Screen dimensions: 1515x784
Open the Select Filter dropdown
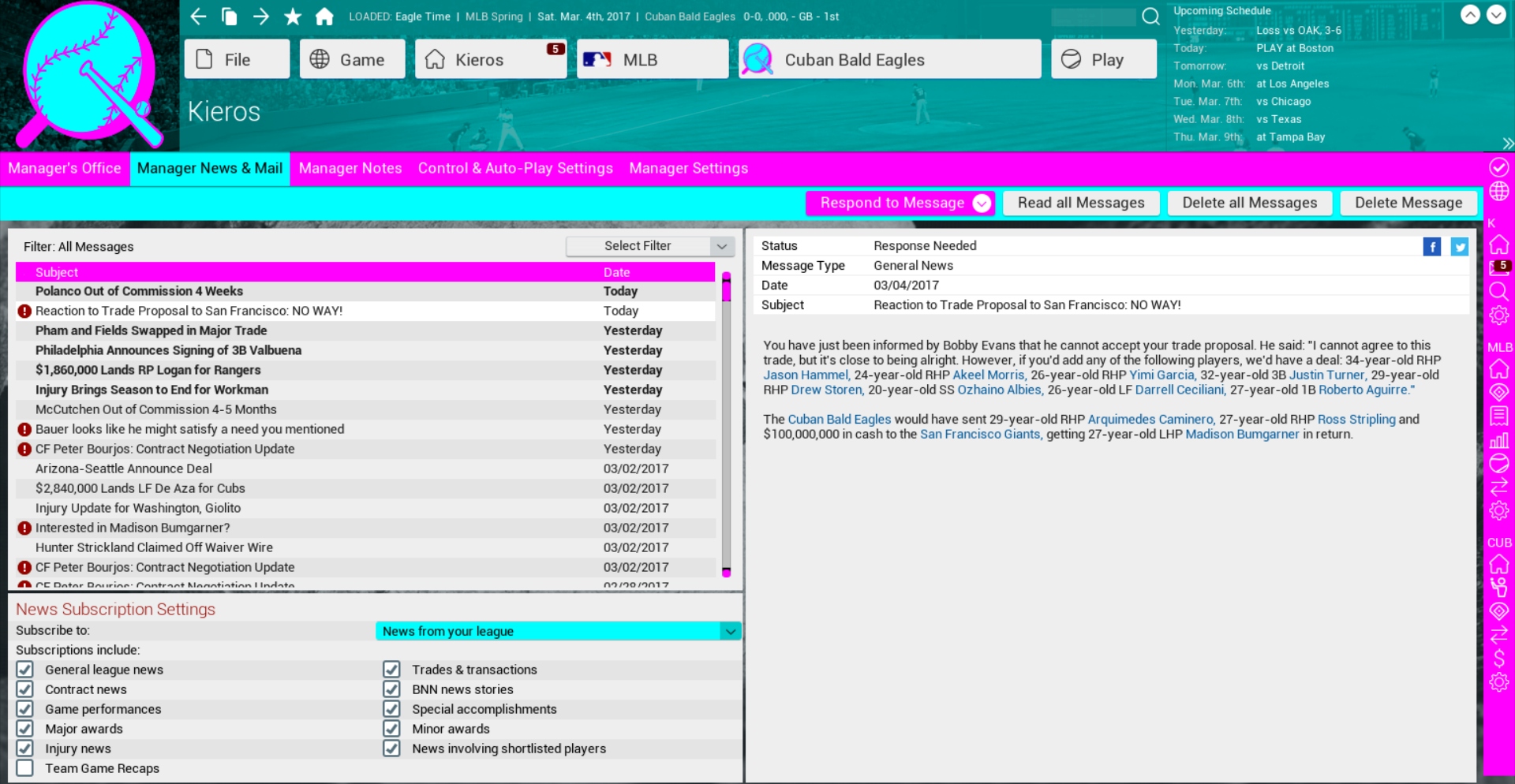pyautogui.click(x=650, y=246)
